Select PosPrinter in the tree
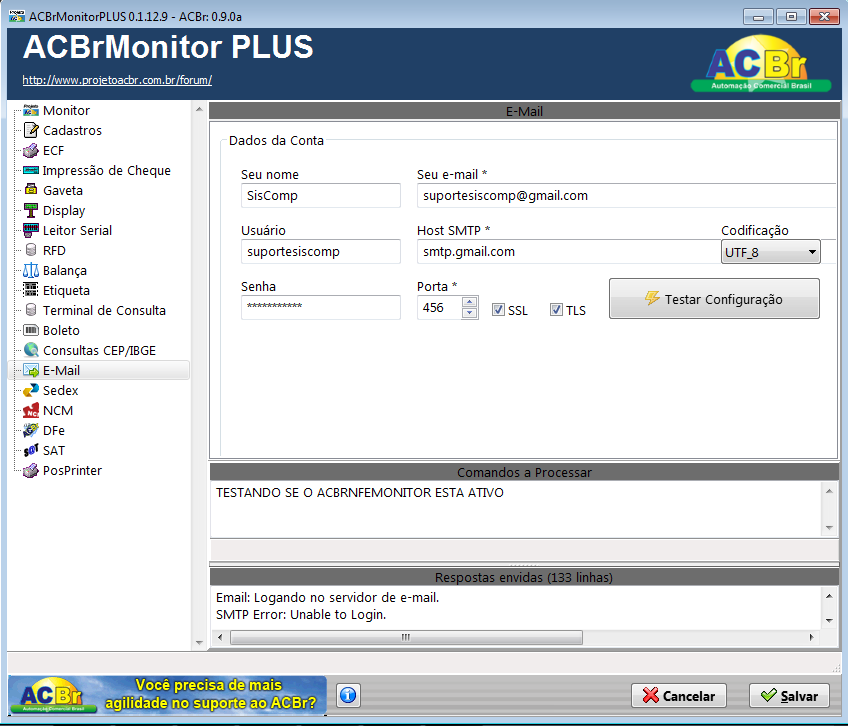The image size is (848, 726). point(72,471)
